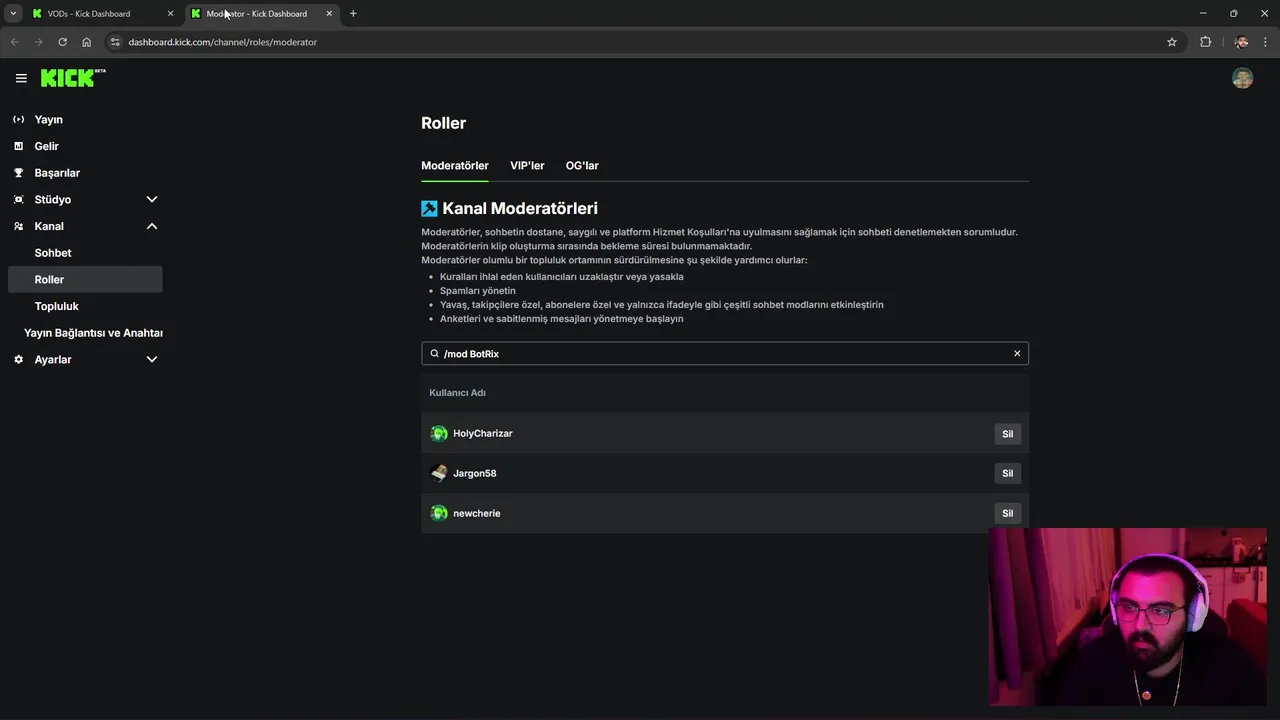
Task: Go forward in browser history
Action: click(38, 42)
